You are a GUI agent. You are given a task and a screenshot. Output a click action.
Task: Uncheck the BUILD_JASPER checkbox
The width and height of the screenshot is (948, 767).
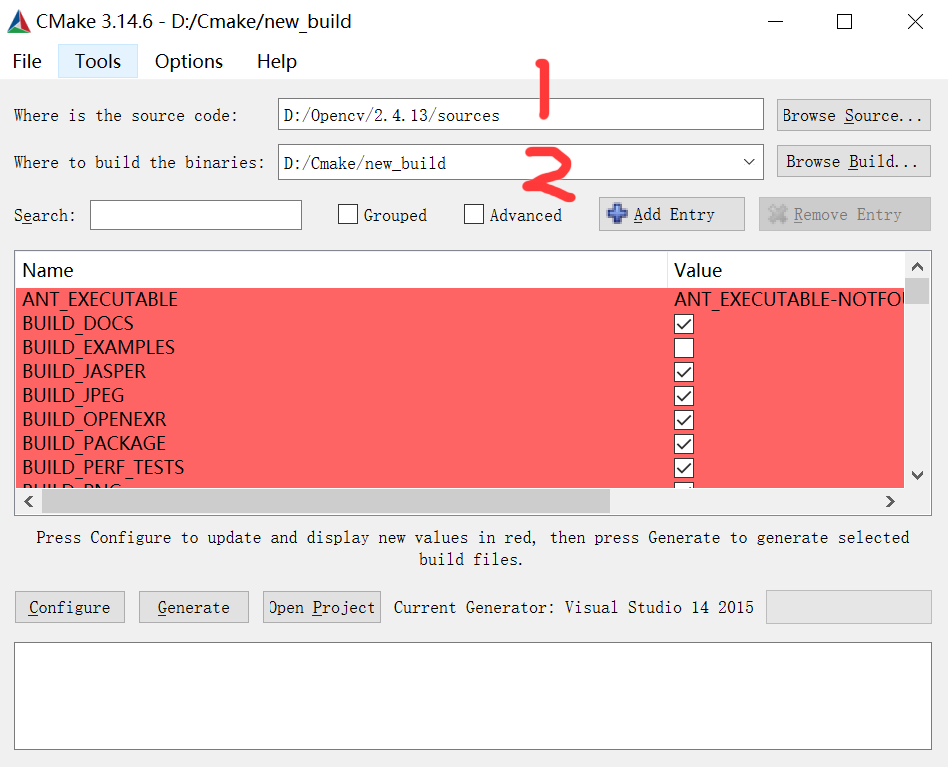684,372
